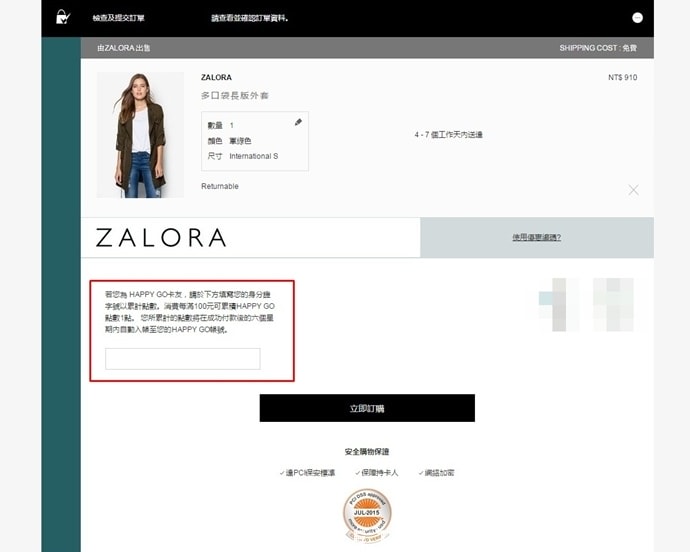The height and width of the screenshot is (552, 690).
Task: Open the 使用優惠邀請? coupon link
Action: [536, 237]
